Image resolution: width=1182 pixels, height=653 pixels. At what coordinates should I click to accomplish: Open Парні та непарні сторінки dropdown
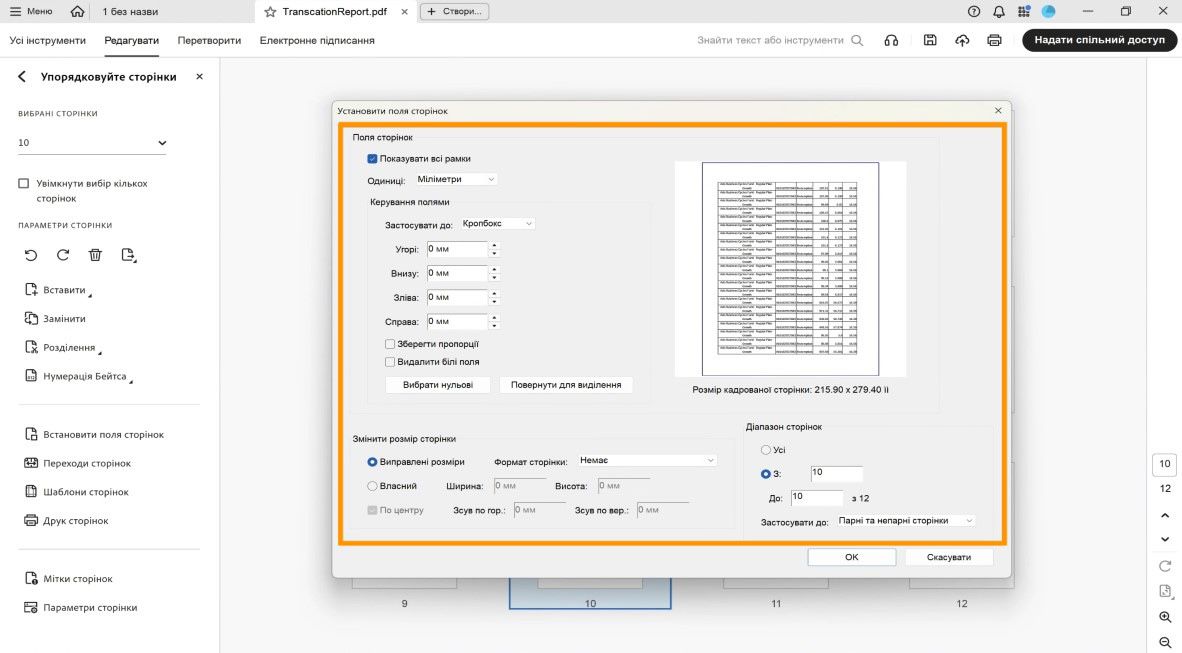click(x=905, y=520)
